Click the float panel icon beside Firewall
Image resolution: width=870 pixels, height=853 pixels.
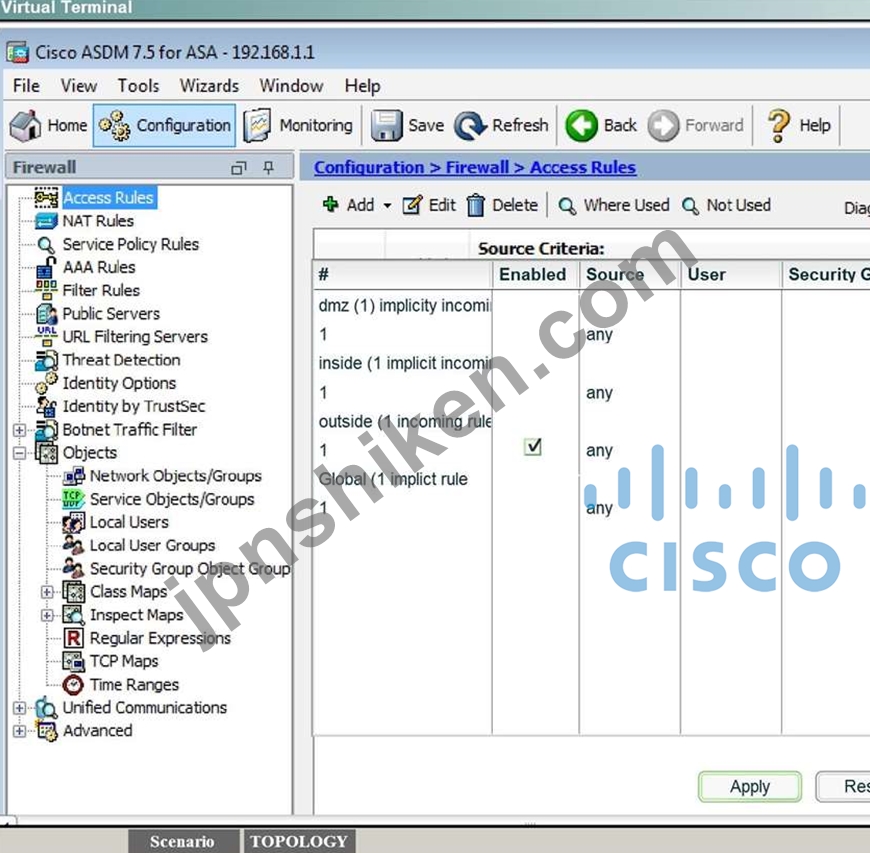point(239,168)
